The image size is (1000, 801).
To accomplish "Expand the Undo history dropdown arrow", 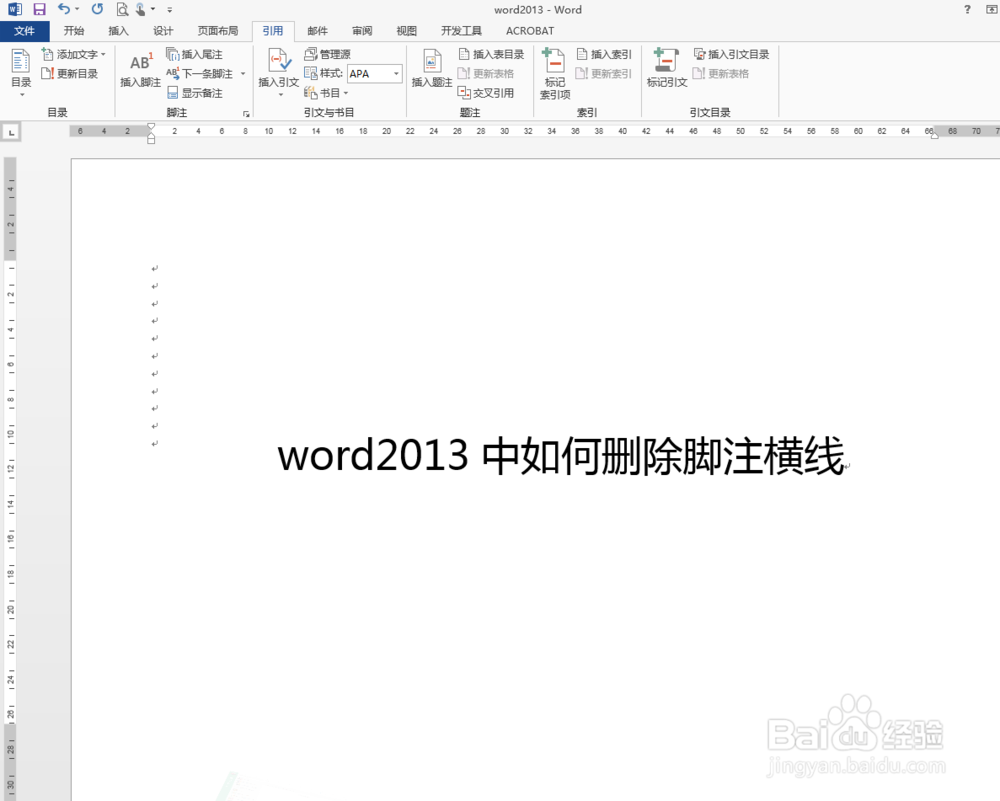I will (x=77, y=9).
